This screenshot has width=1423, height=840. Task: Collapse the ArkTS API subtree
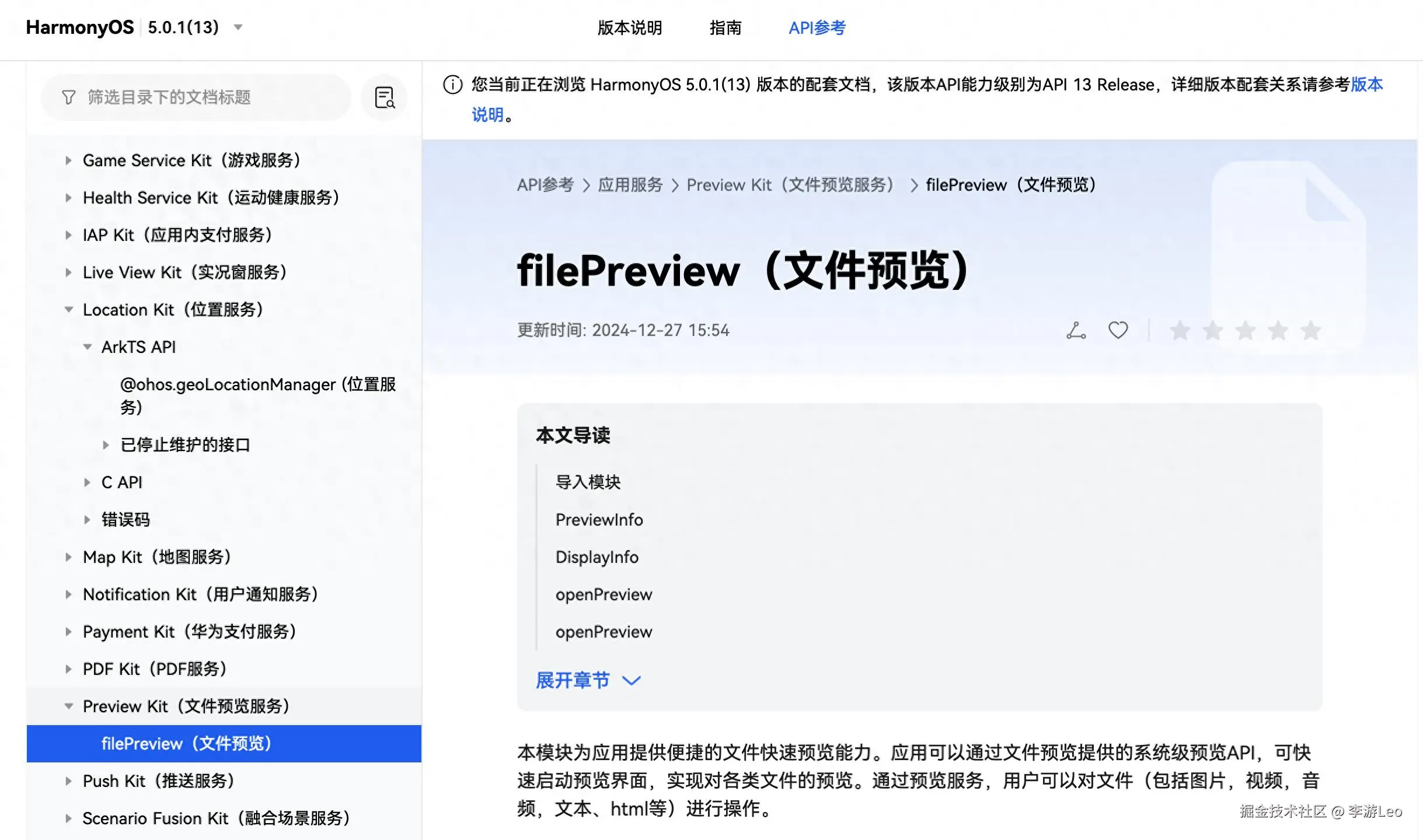click(x=88, y=347)
